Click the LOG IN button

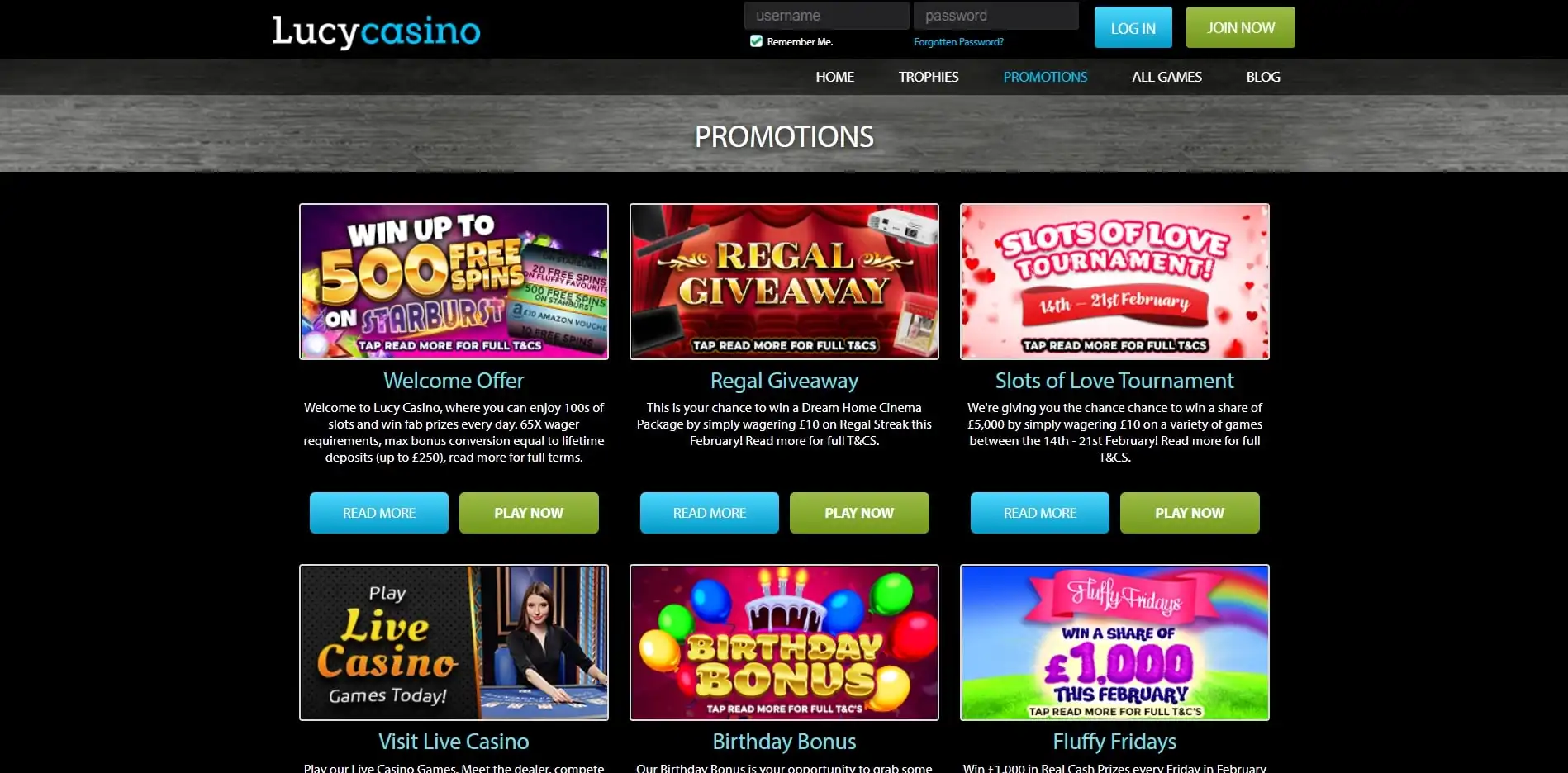(1133, 27)
